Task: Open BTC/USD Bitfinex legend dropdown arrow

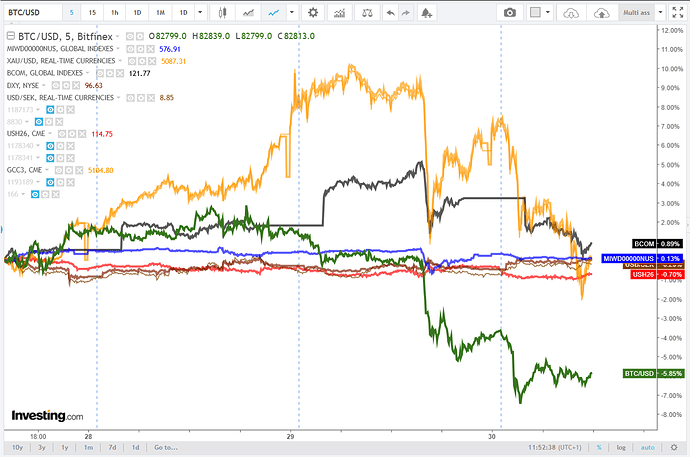Action: pyautogui.click(x=118, y=37)
